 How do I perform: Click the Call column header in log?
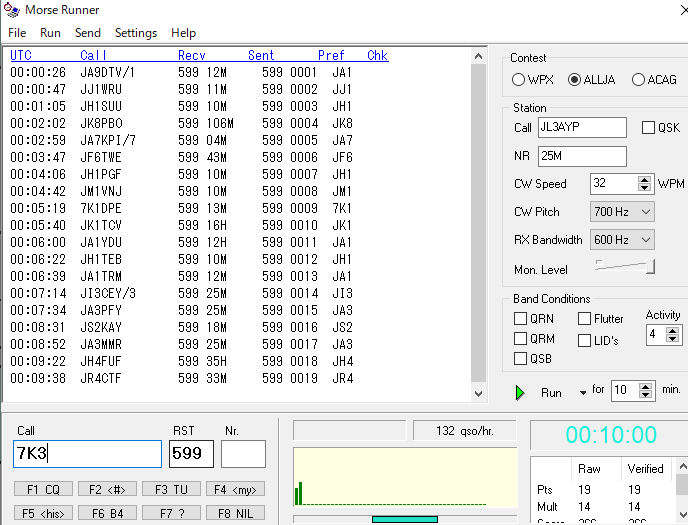coord(93,55)
